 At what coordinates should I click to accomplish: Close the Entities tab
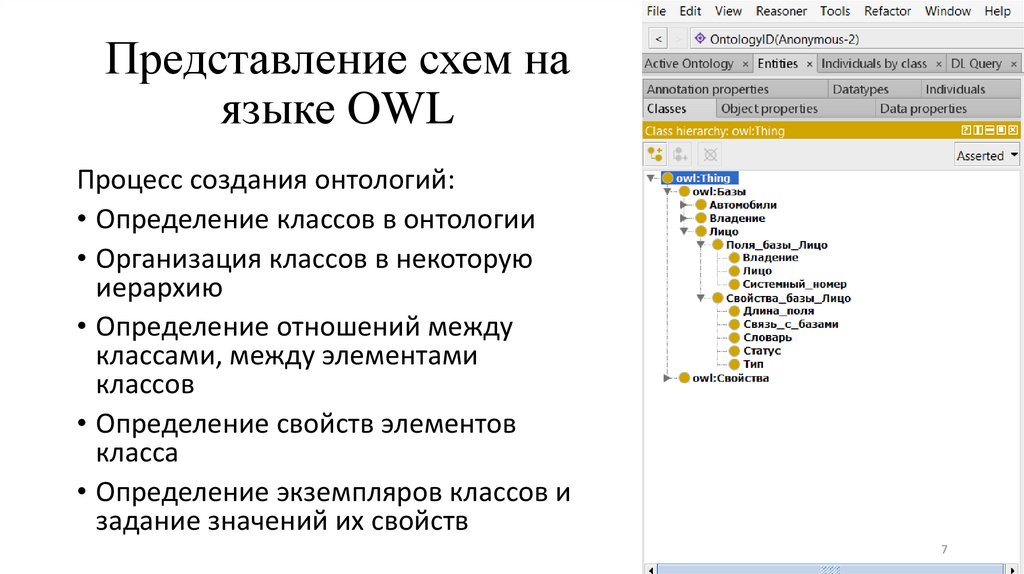(x=809, y=64)
